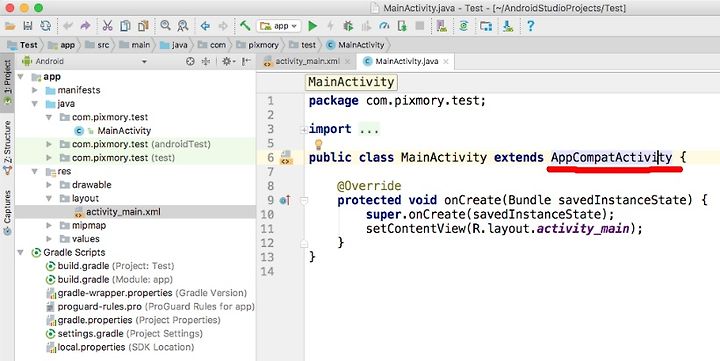Click the Copy icon in toolbar

(x=125, y=26)
